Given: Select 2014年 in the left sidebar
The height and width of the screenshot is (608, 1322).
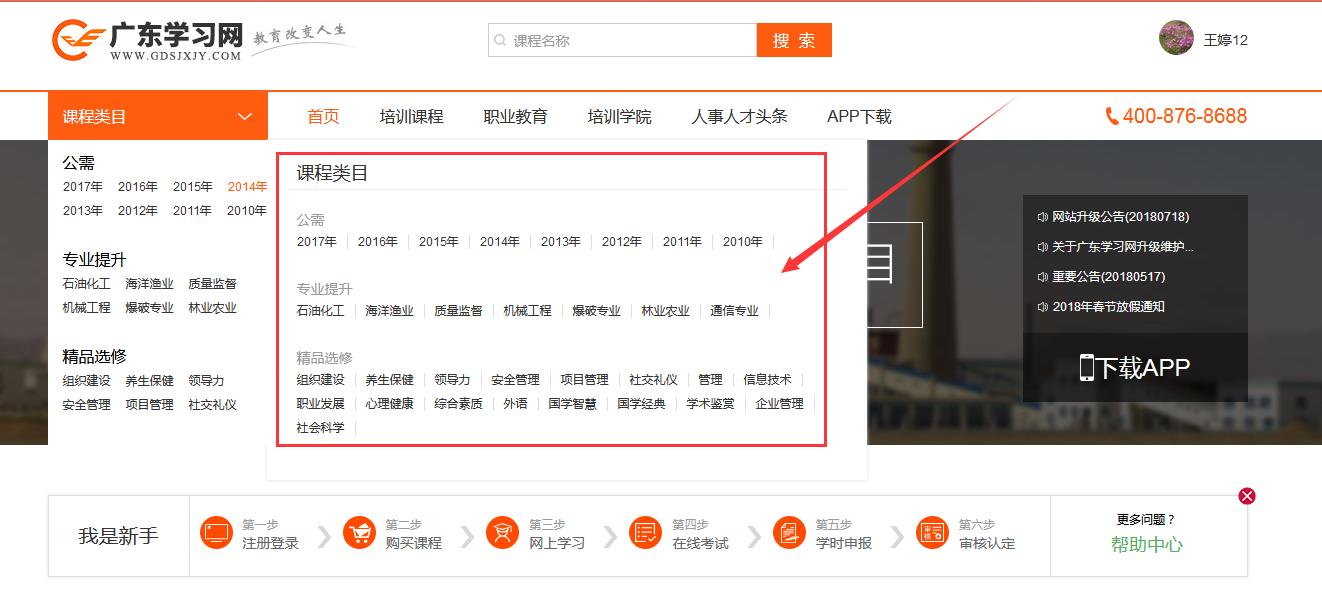Looking at the screenshot, I should 247,187.
